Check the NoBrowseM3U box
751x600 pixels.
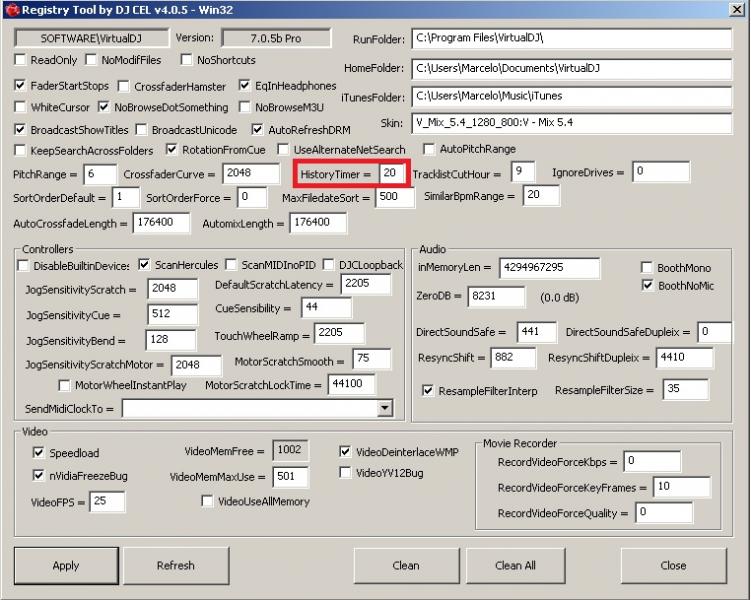coord(244,106)
